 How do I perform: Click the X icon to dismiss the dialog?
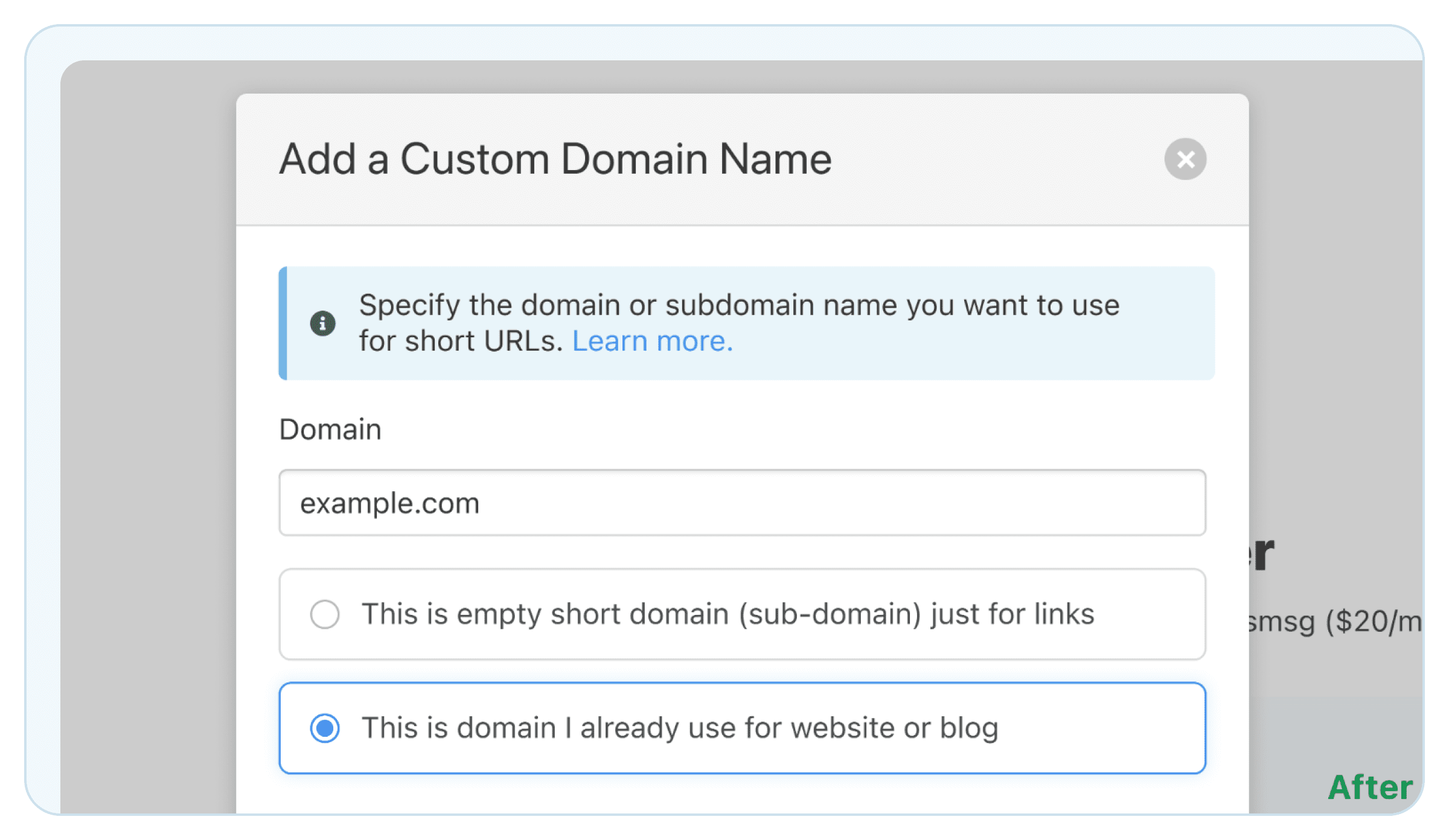click(x=1185, y=159)
